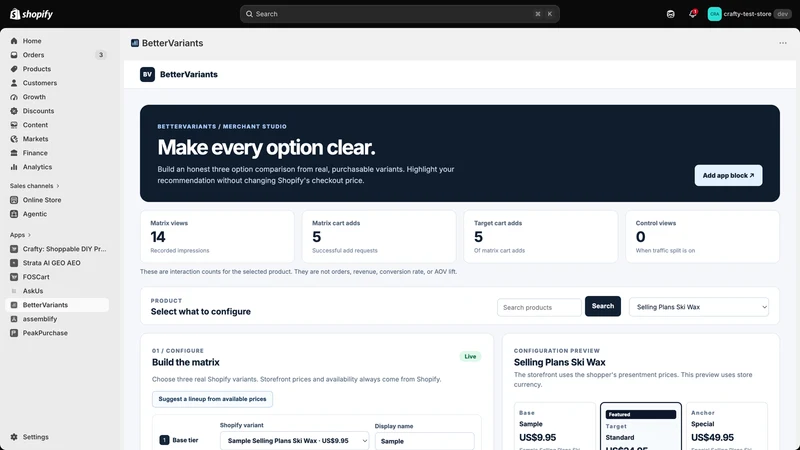Click the BV logo badge
The width and height of the screenshot is (800, 450).
click(147, 74)
